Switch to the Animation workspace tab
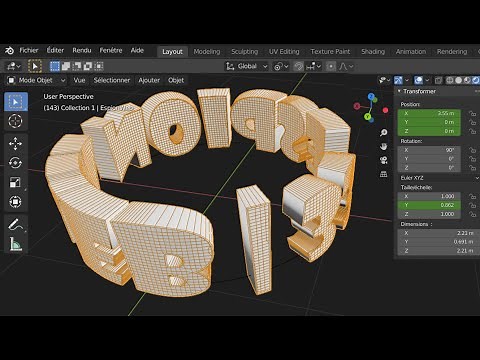480x360 pixels. pos(411,52)
